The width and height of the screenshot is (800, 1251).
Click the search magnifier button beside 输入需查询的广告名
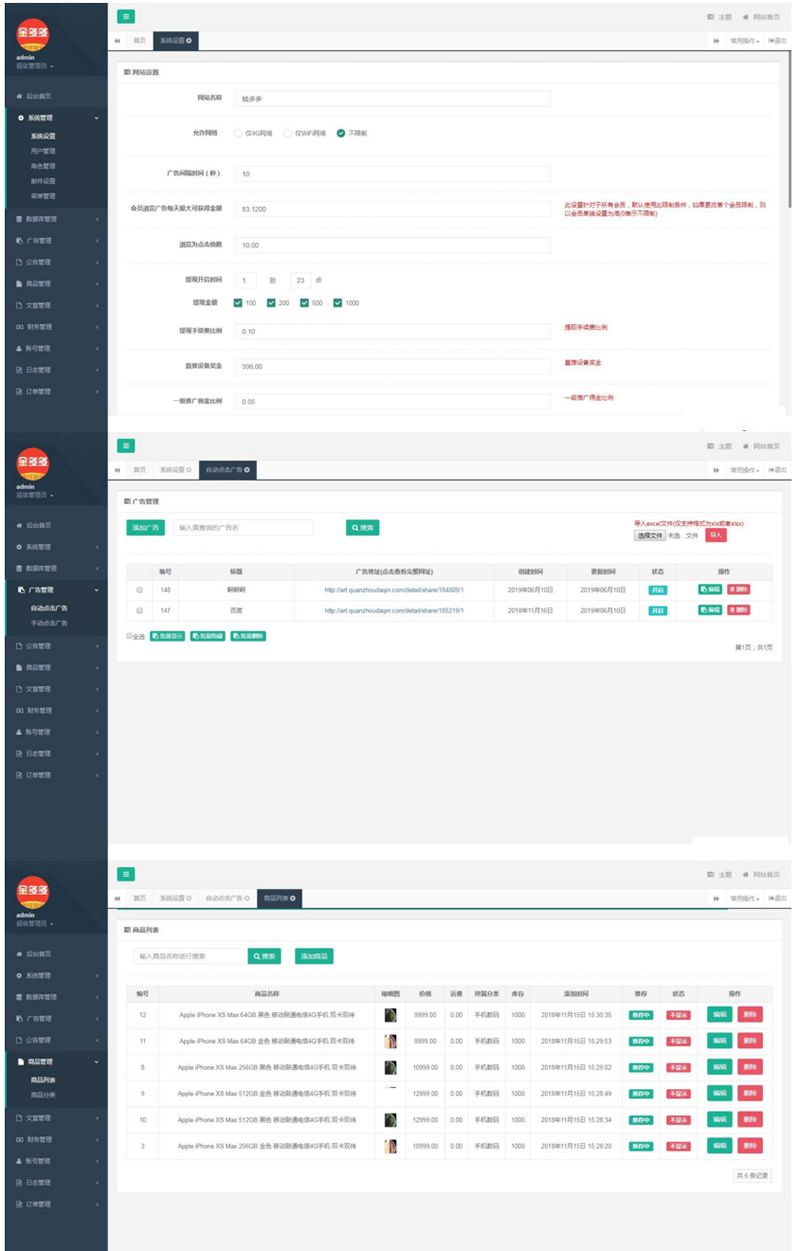[x=363, y=527]
